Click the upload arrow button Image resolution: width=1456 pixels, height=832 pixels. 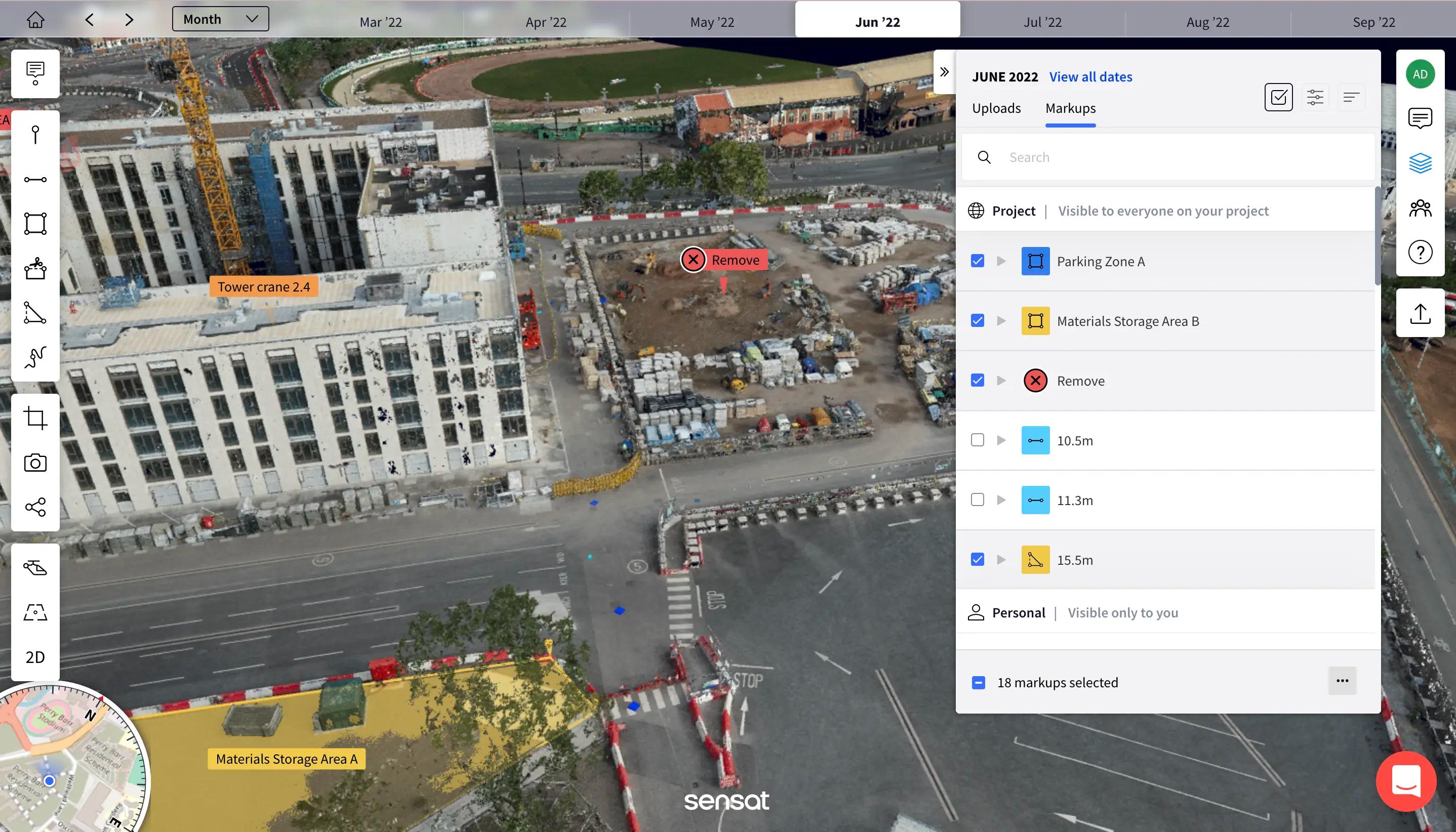click(1420, 313)
